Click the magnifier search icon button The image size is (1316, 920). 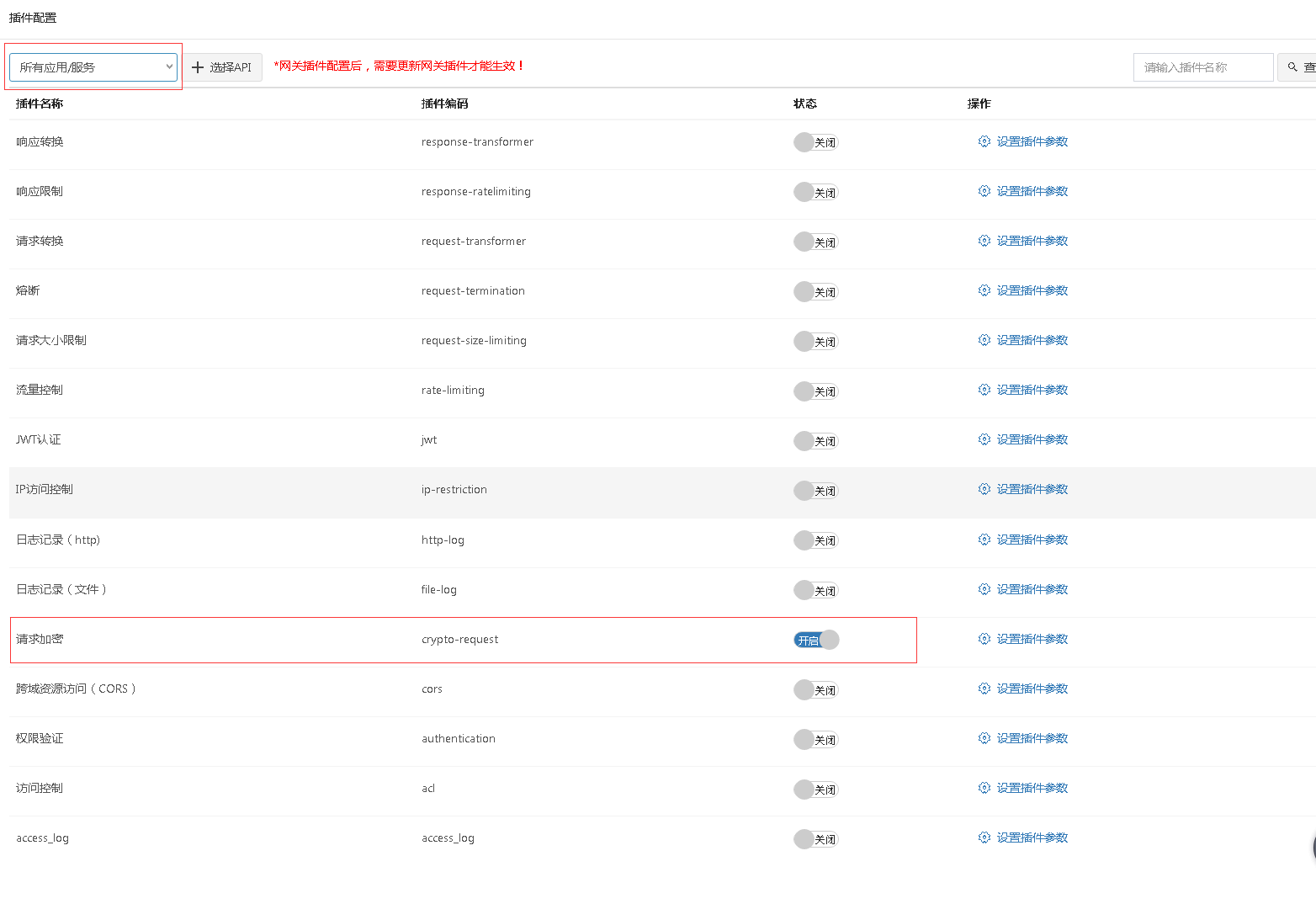1293,67
